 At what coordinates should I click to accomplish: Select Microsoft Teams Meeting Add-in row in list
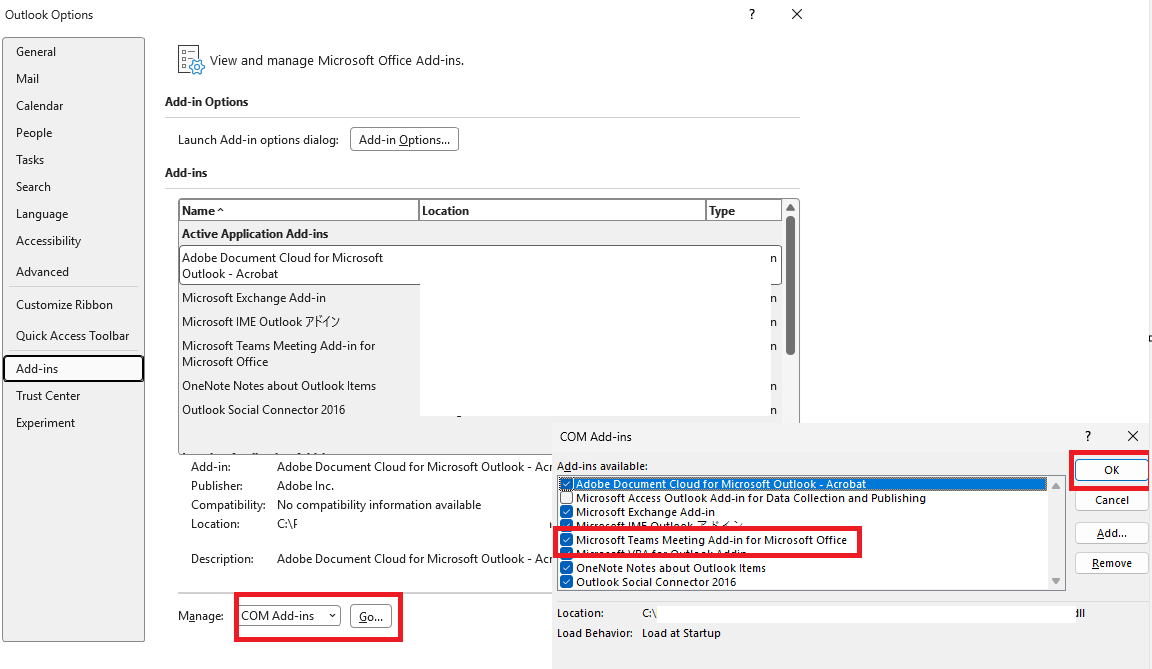coord(480,353)
